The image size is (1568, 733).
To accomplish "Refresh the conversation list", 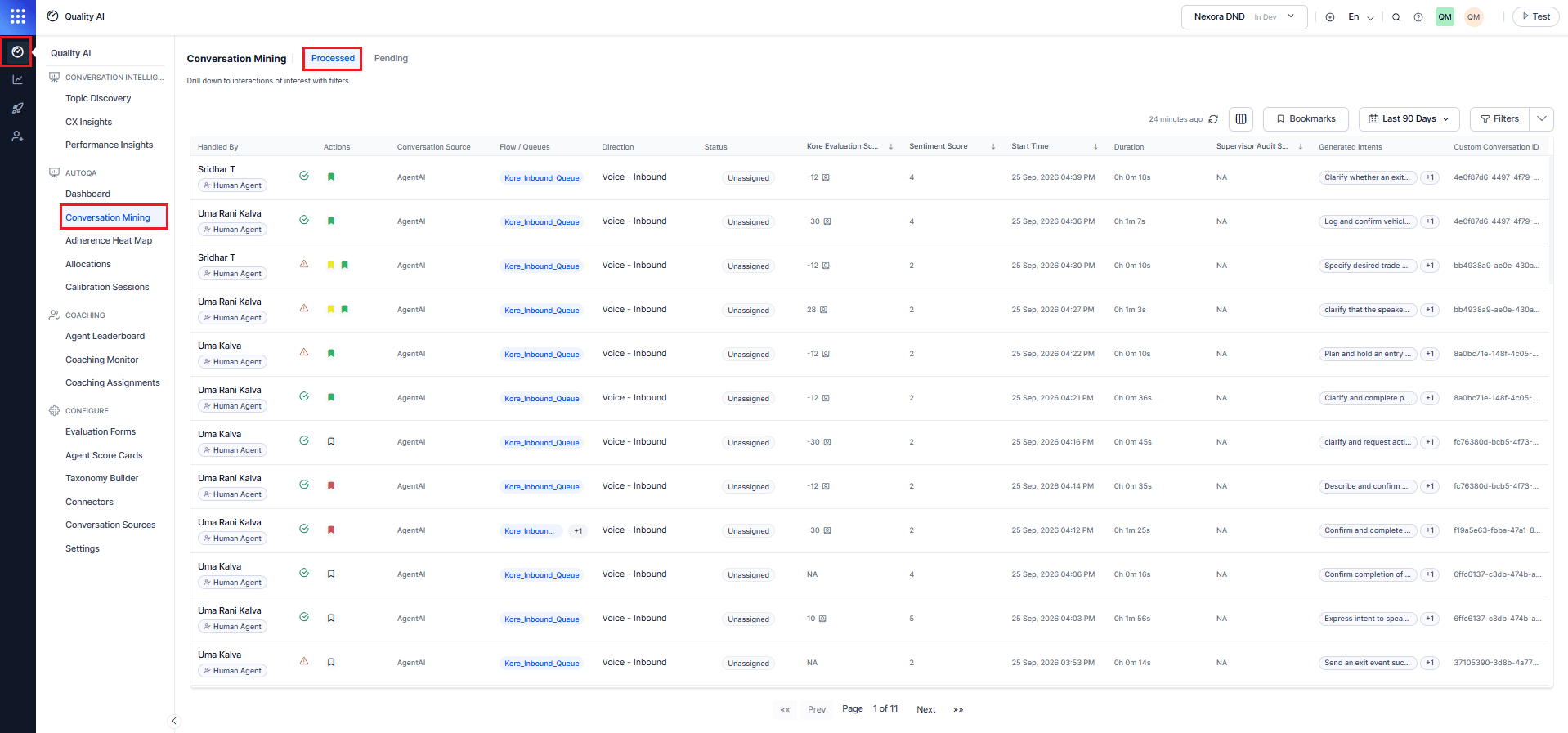I will click(x=1213, y=119).
